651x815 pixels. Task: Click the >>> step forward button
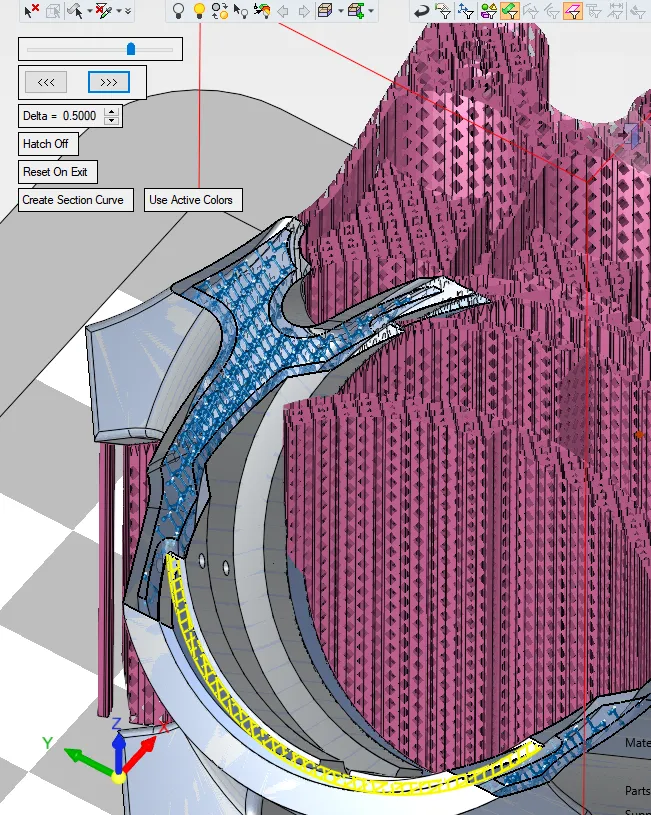click(109, 82)
